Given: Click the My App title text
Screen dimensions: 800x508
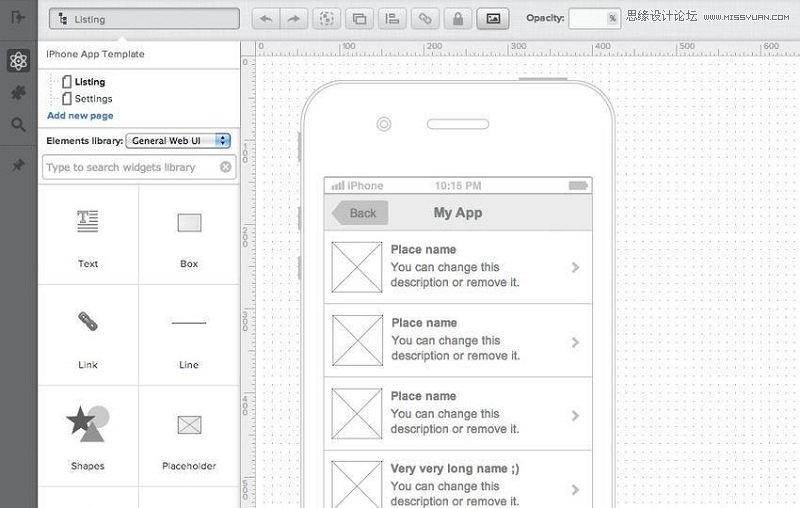Looking at the screenshot, I should coord(458,213).
